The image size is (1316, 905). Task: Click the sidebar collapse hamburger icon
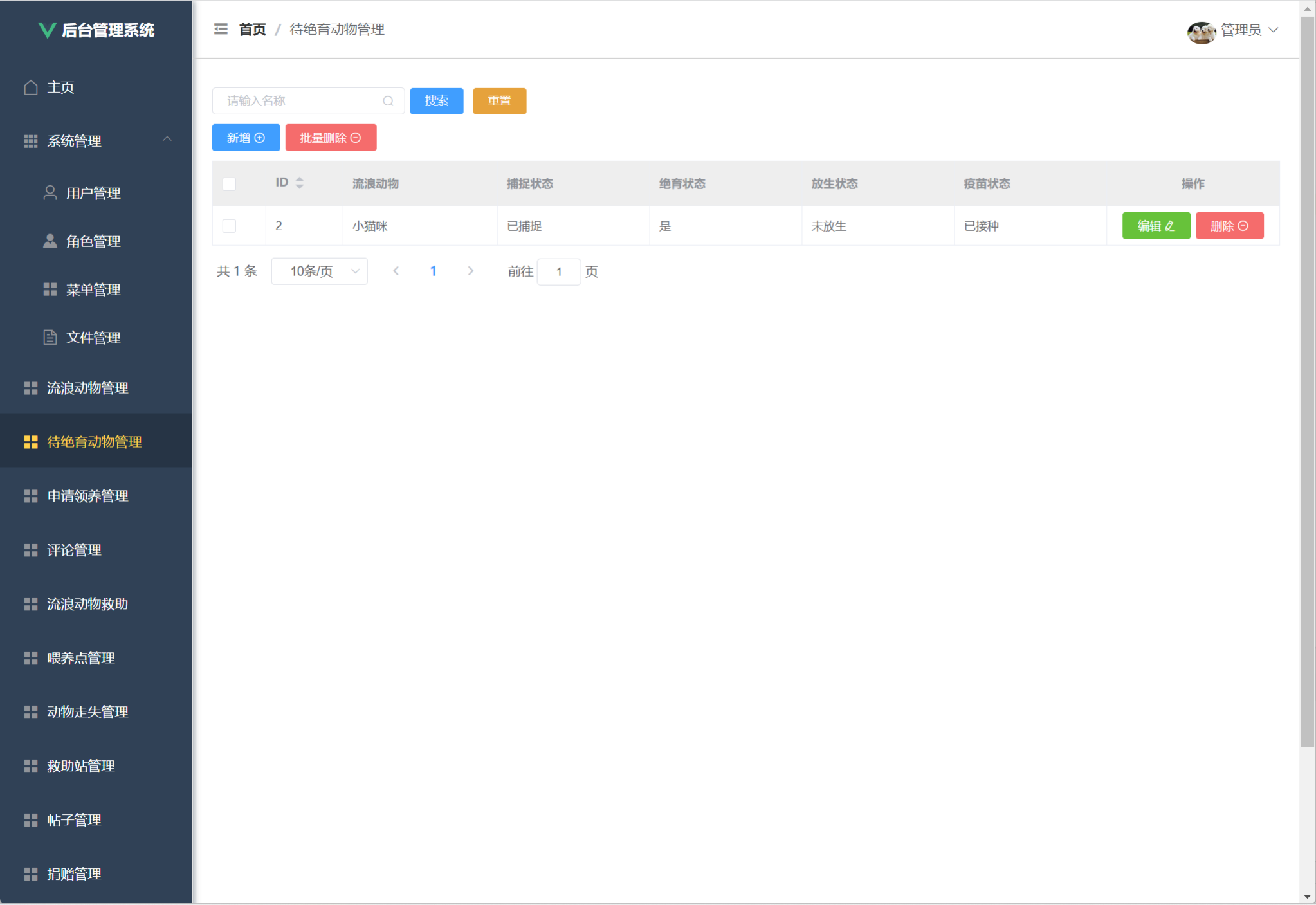(221, 30)
